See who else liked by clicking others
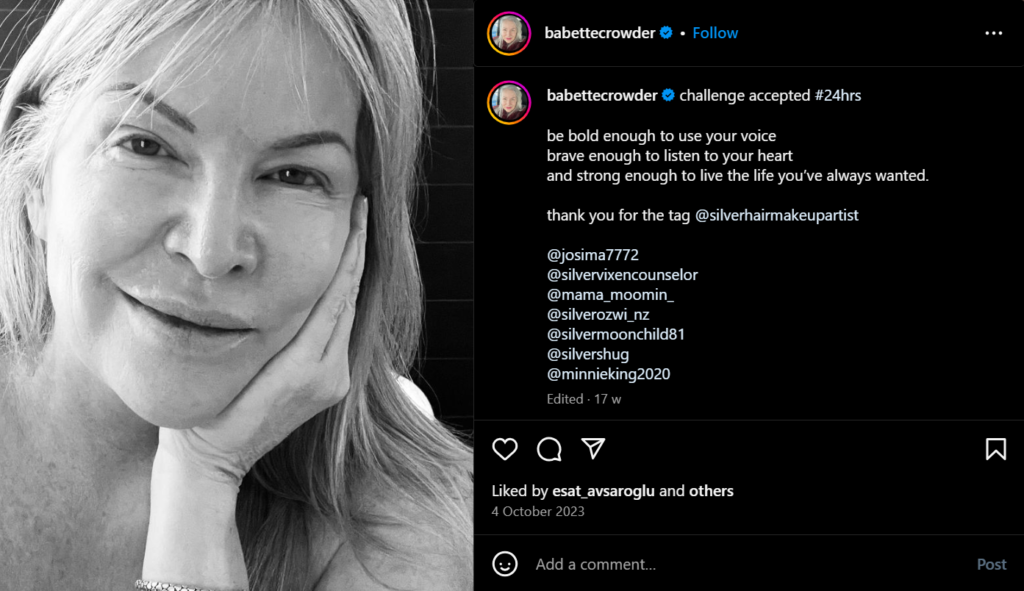This screenshot has width=1024, height=591. [x=712, y=491]
